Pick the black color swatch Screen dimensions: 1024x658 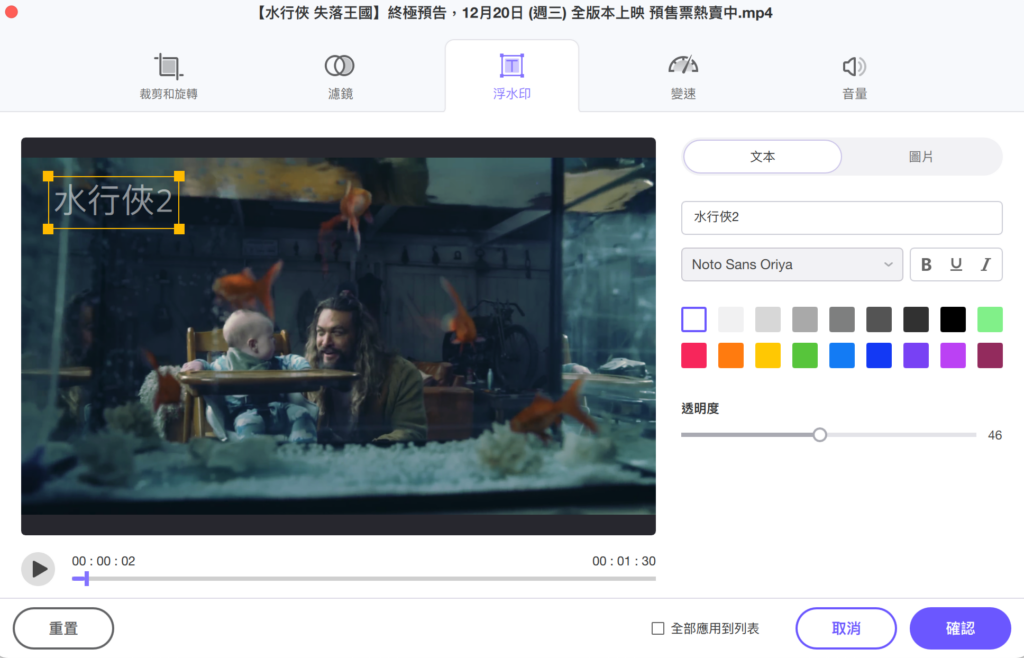coord(953,320)
